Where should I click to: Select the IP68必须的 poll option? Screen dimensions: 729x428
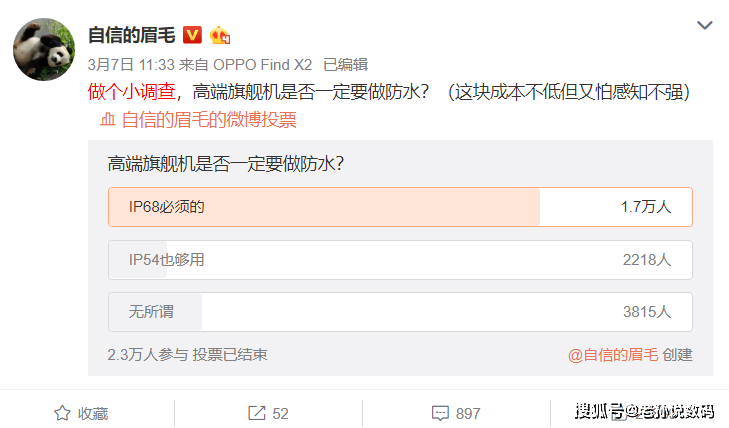pos(399,207)
